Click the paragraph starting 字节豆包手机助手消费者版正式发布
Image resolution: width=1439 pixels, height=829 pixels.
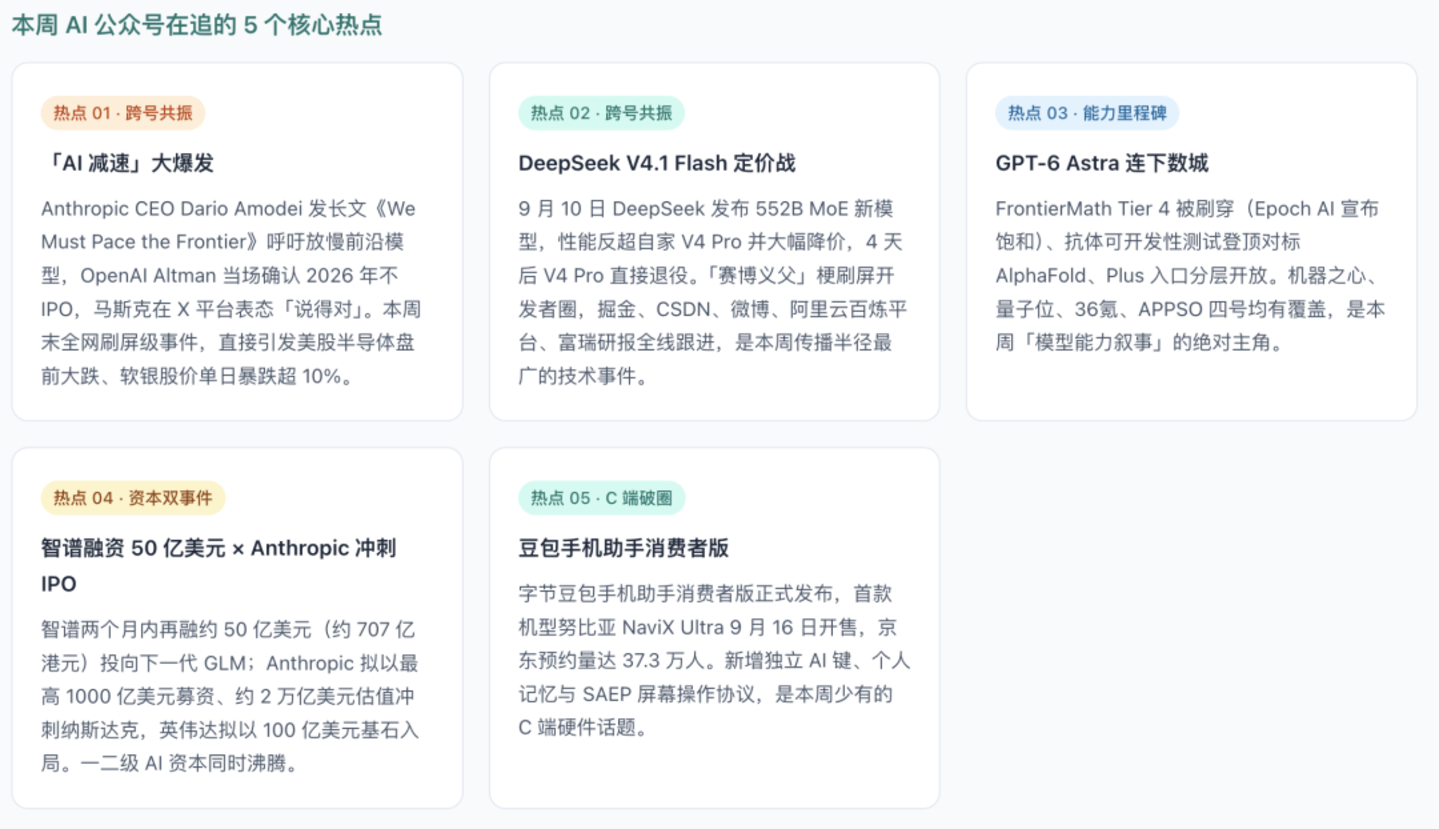714,661
